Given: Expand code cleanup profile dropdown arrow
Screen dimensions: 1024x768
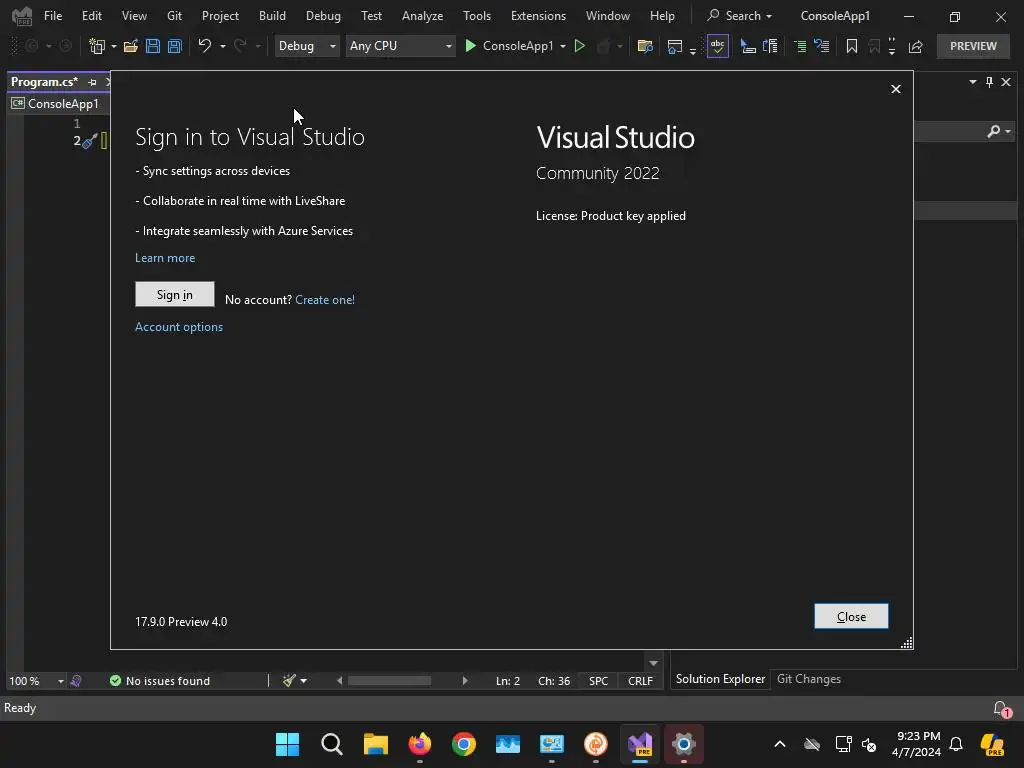Looking at the screenshot, I should coord(304,680).
